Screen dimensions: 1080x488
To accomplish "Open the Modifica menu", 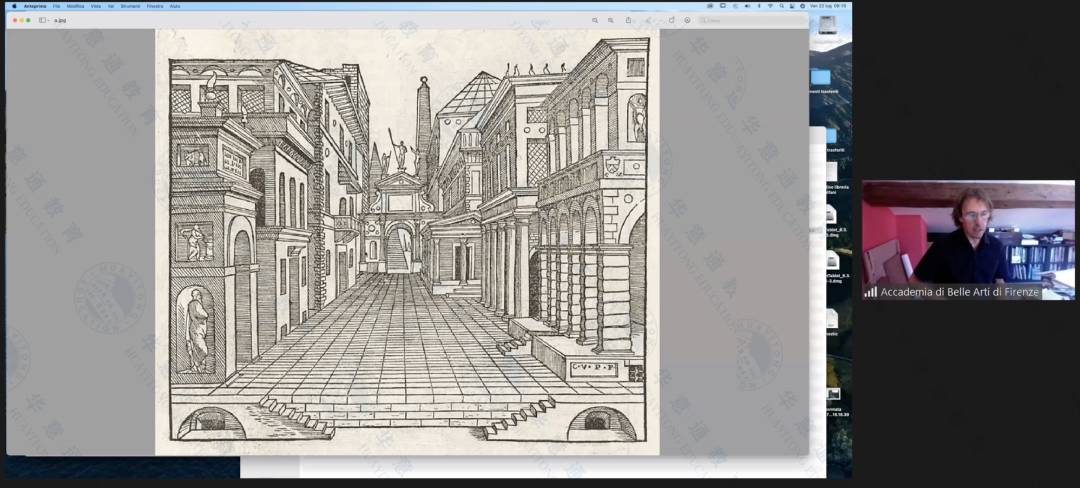I will click(x=75, y=6).
